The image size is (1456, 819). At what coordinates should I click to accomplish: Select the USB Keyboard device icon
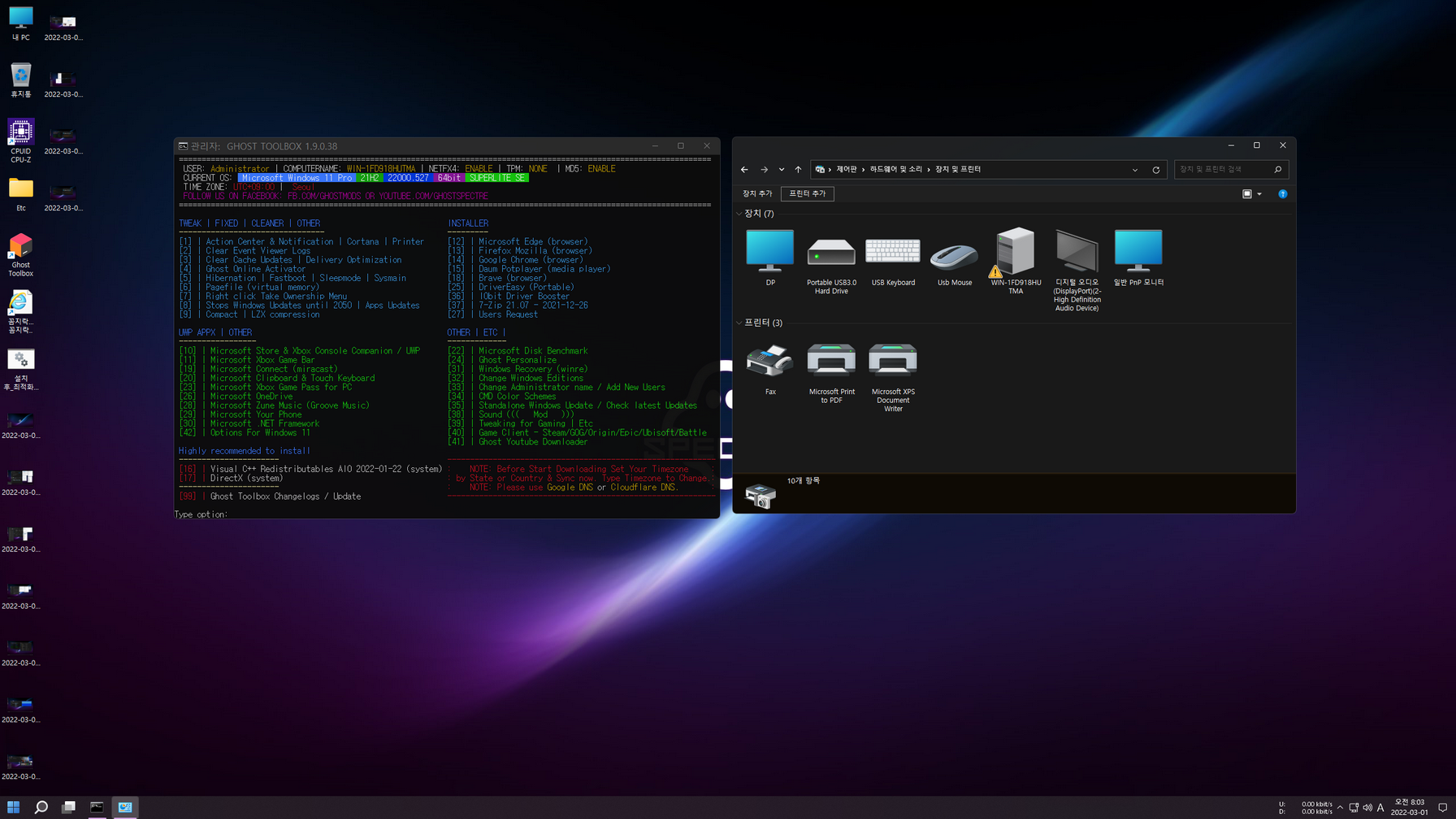893,257
